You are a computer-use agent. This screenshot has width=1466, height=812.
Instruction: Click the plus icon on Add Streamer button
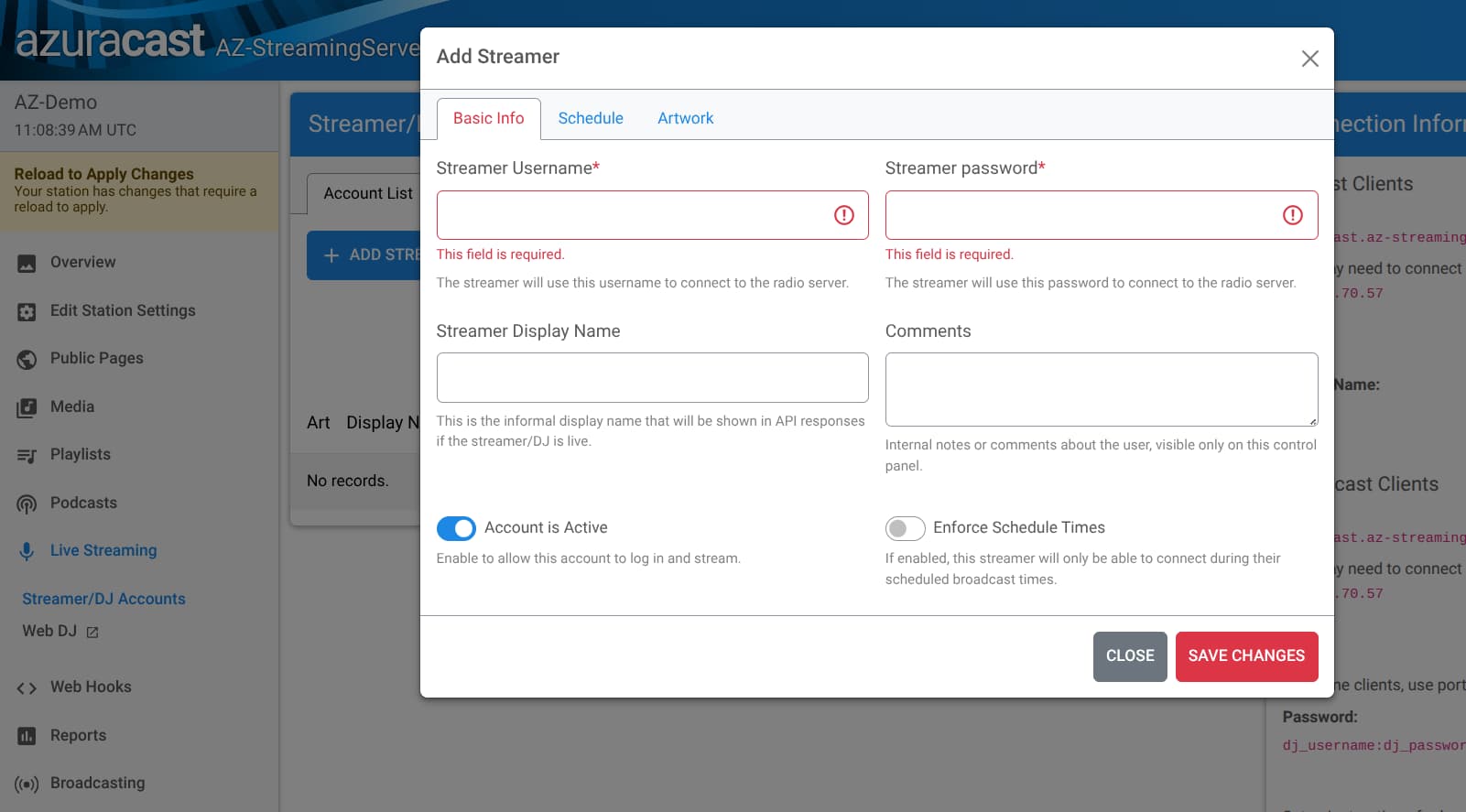coord(331,255)
